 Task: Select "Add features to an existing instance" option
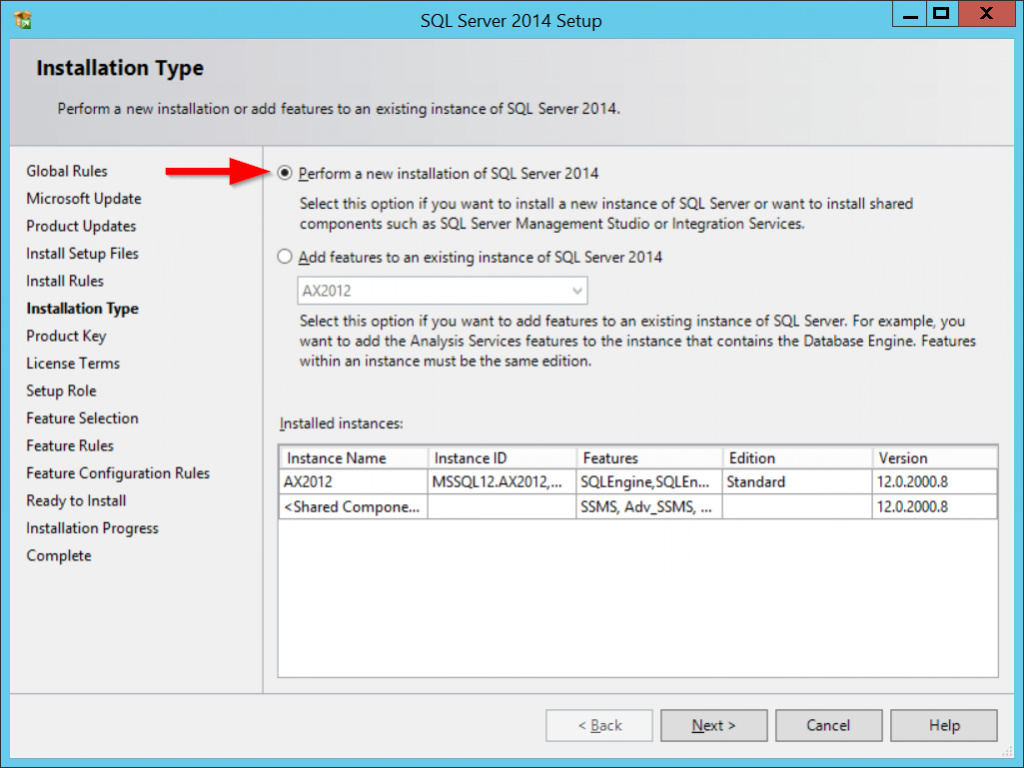click(x=284, y=257)
